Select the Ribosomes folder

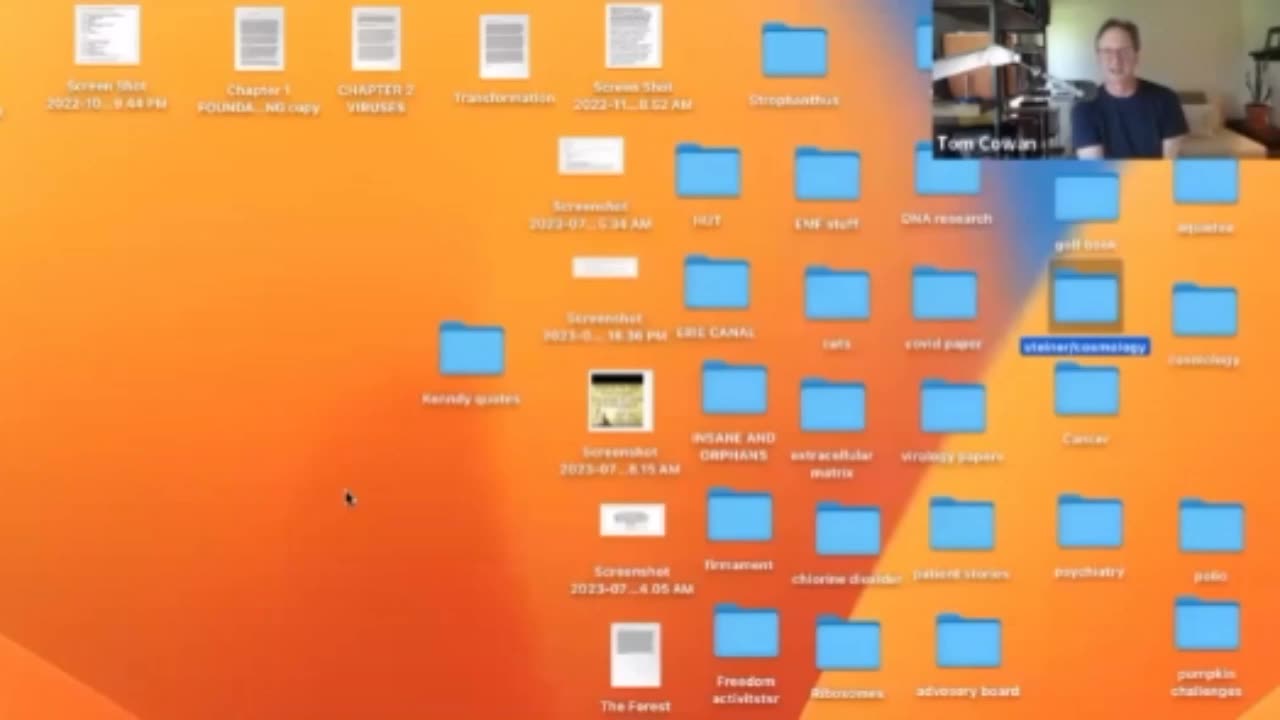click(x=848, y=644)
